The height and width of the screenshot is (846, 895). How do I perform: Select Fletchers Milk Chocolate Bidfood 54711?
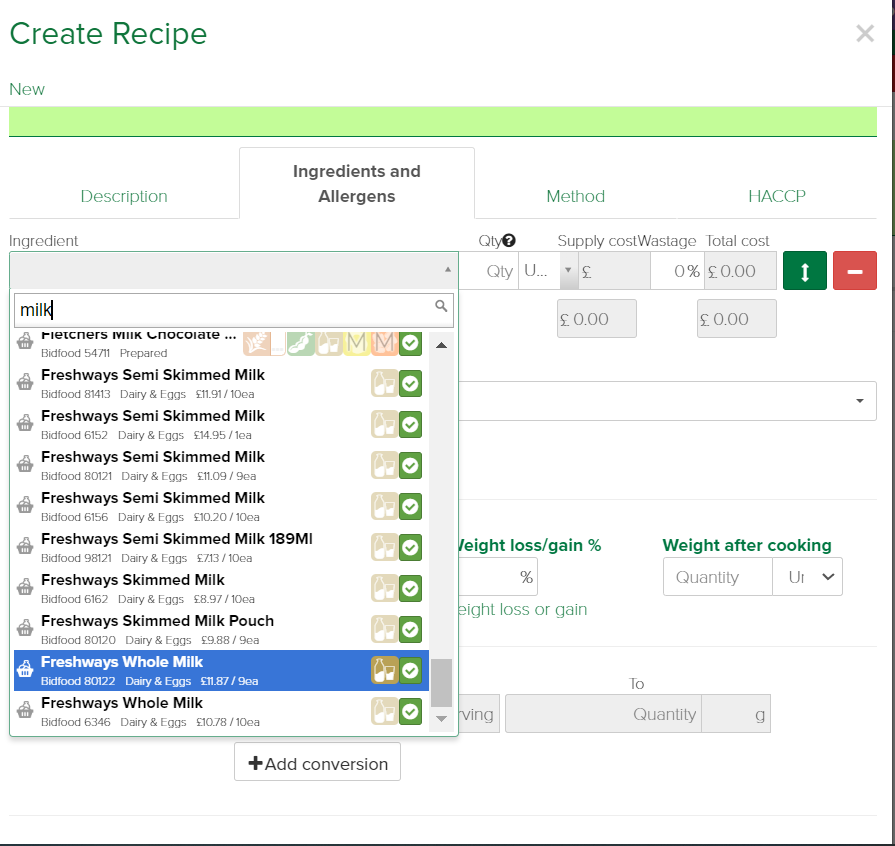[221, 345]
